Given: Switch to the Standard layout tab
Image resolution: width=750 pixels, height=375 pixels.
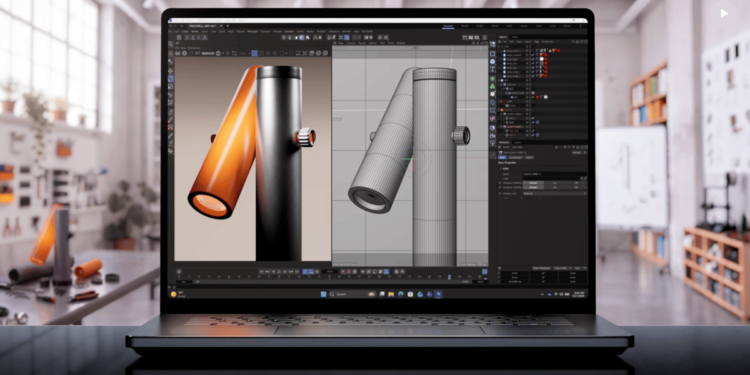Looking at the screenshot, I should [448, 26].
